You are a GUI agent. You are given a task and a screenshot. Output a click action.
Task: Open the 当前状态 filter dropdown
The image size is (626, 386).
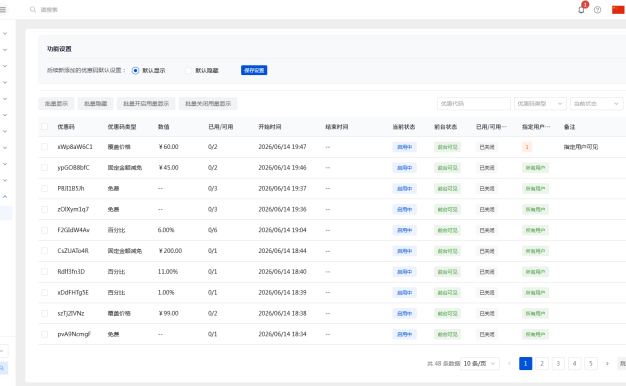coord(596,103)
